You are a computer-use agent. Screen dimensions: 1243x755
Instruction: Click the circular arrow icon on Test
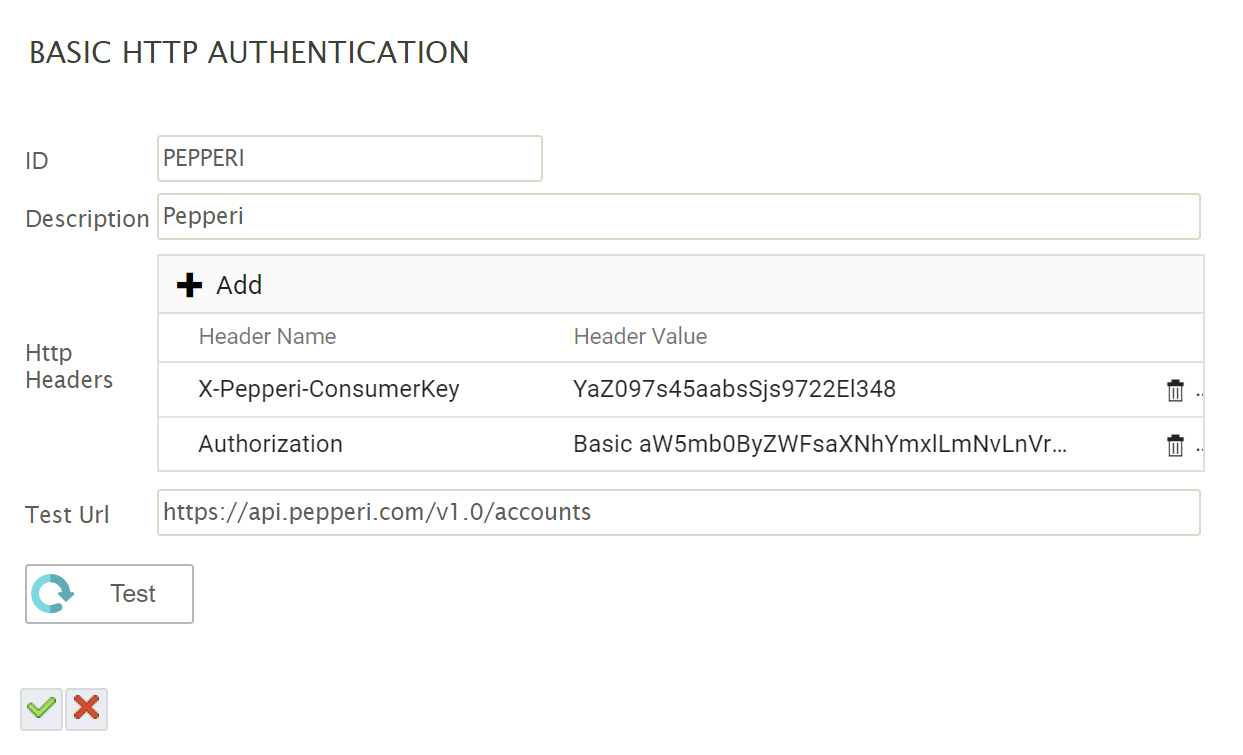click(51, 594)
